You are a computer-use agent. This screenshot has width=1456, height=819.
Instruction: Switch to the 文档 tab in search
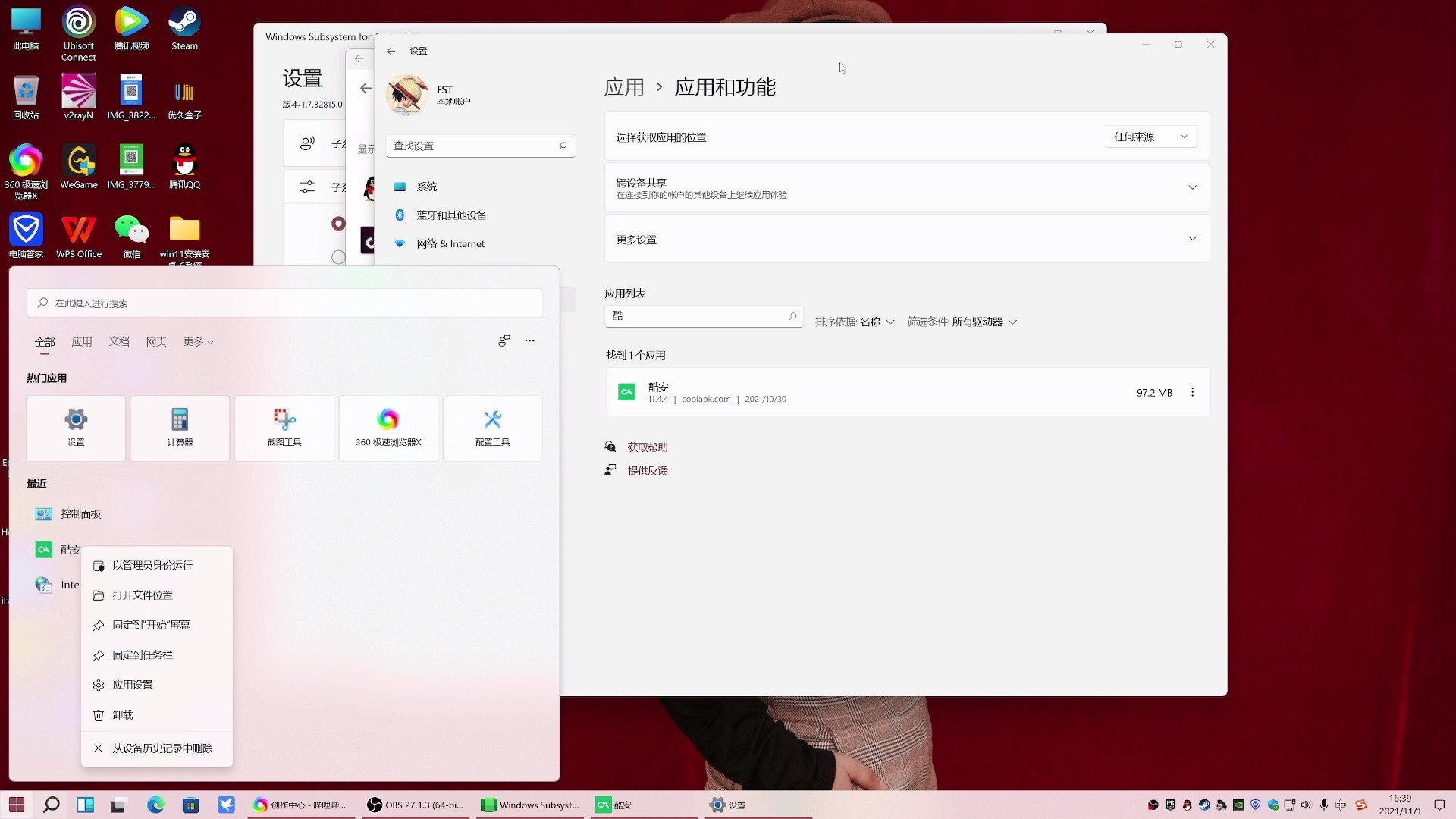coord(119,341)
